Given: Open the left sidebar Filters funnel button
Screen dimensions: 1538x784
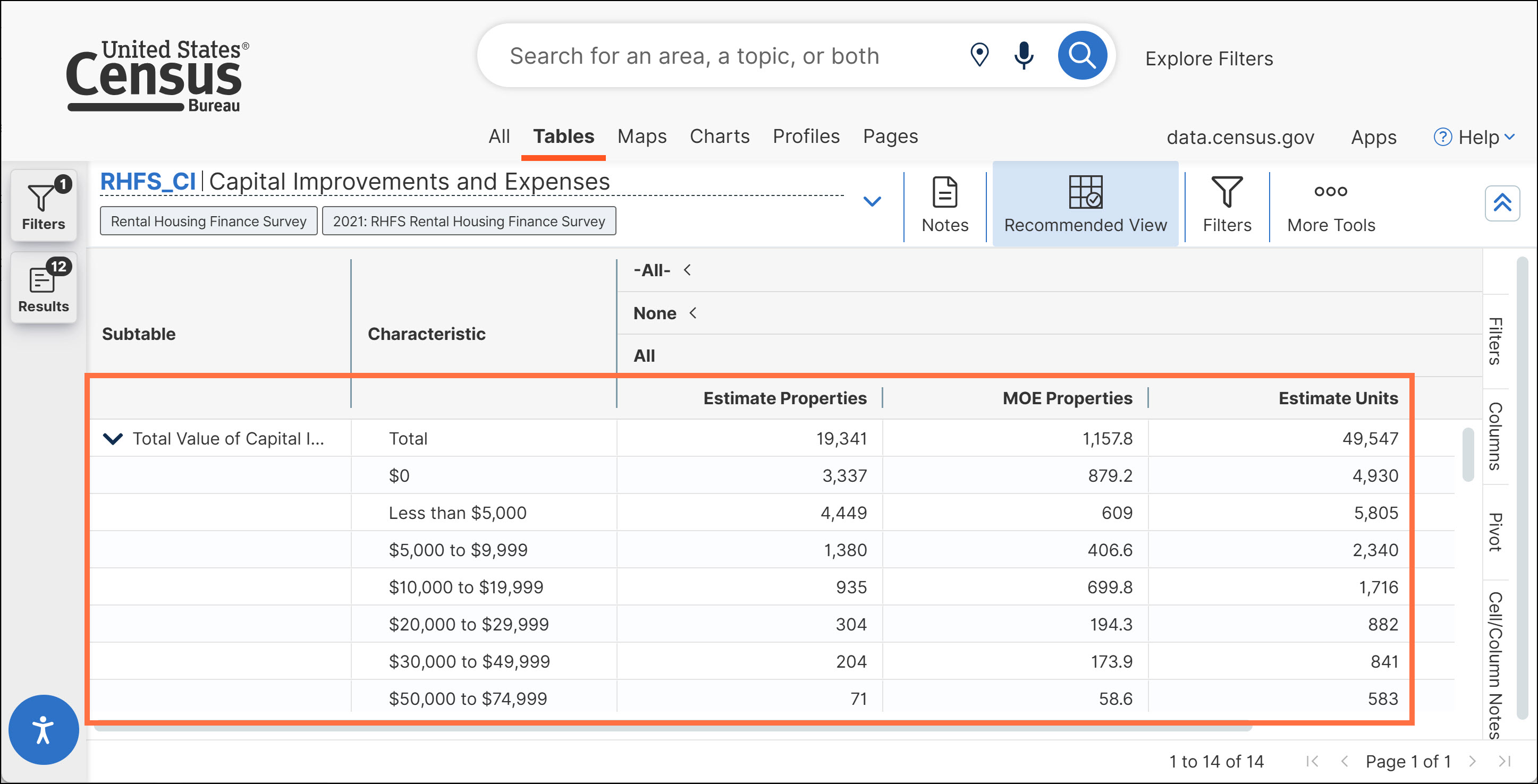Looking at the screenshot, I should click(43, 204).
